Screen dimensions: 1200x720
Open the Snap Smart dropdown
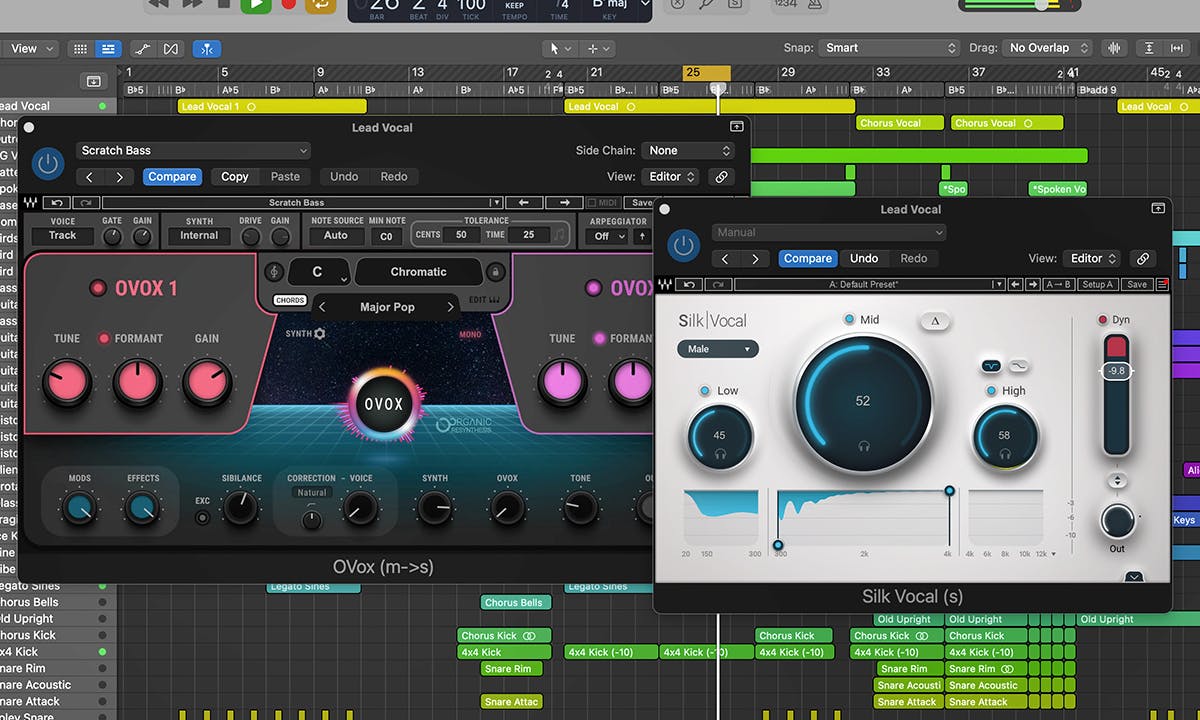(890, 47)
